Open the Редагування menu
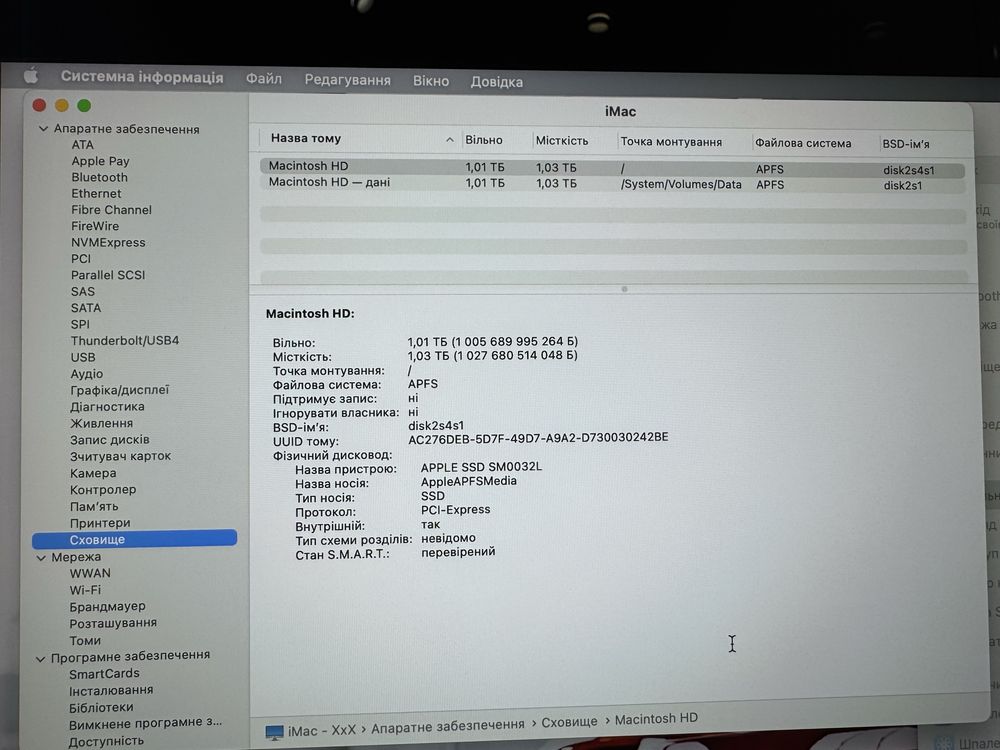 [348, 80]
